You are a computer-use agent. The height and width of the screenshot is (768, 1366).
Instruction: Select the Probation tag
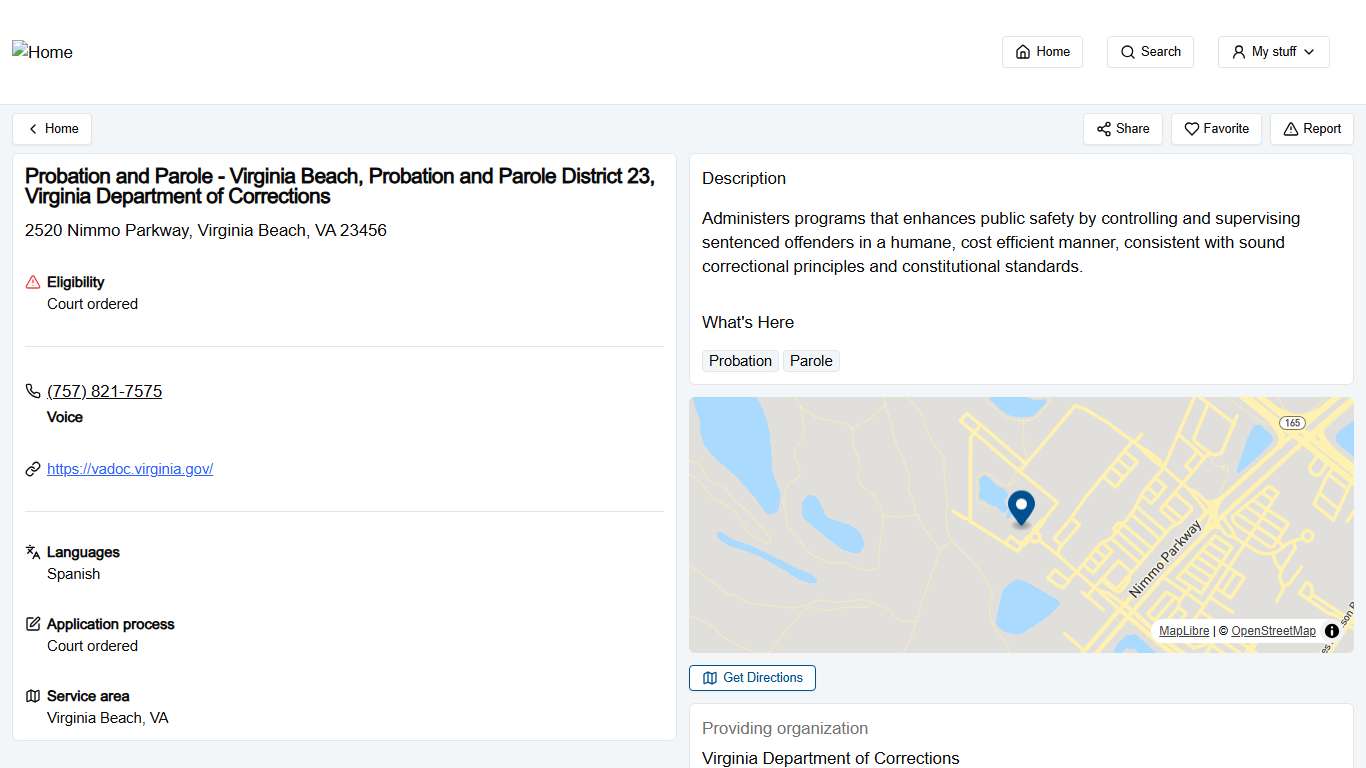point(740,361)
